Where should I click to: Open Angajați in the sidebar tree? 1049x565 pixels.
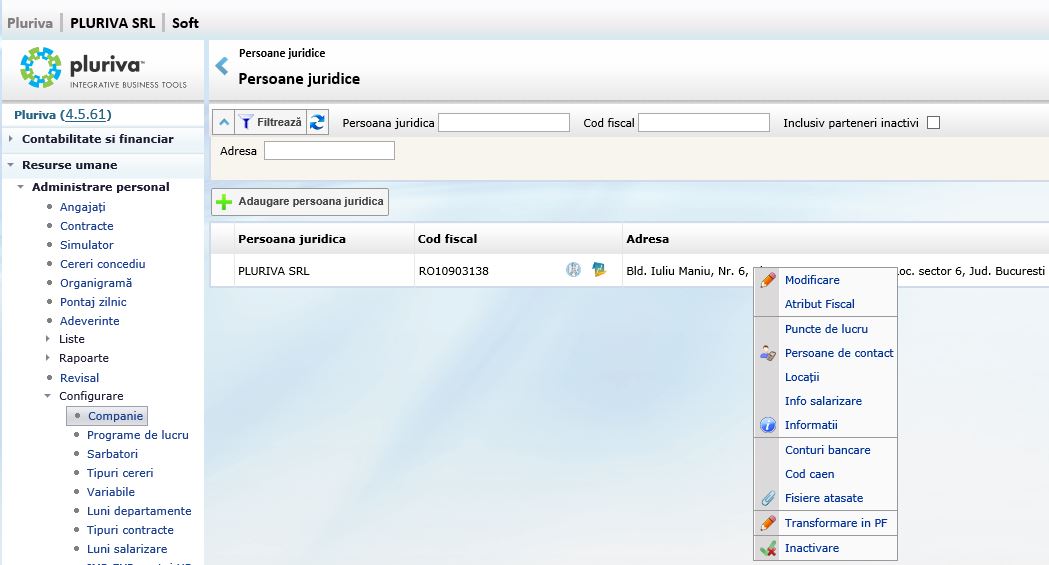coord(82,206)
